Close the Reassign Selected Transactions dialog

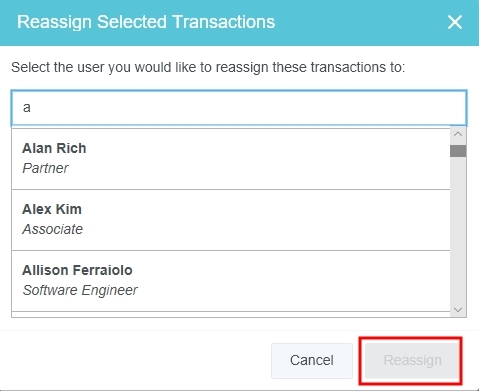[455, 22]
